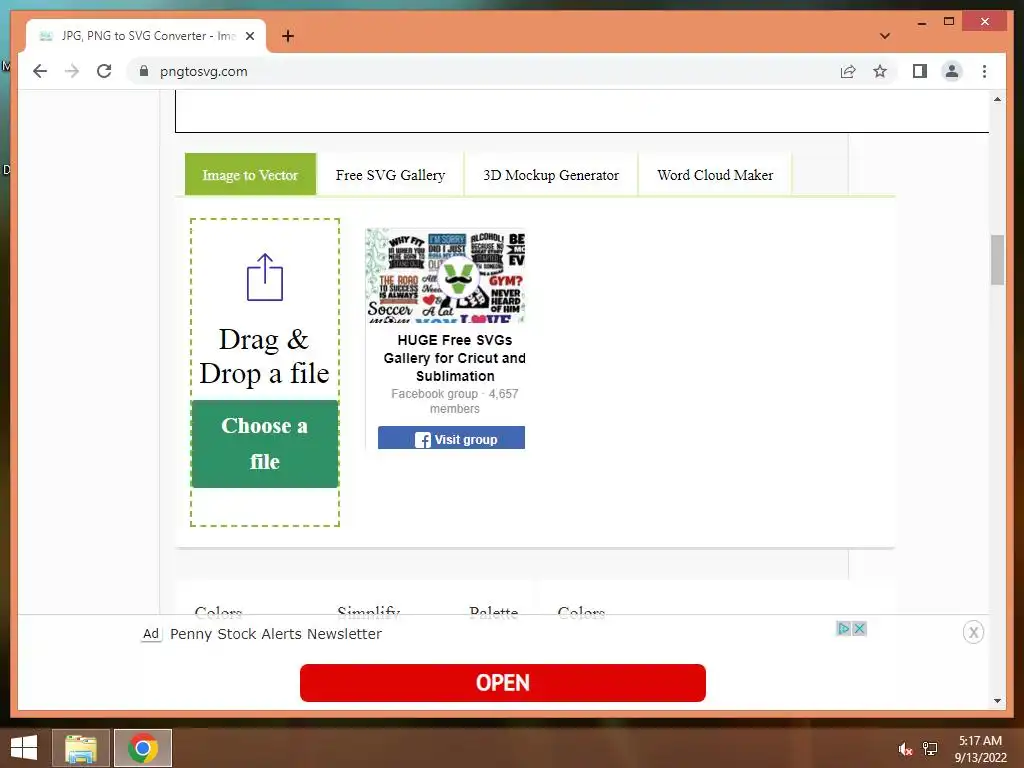The image size is (1024, 768).
Task: Click the scrollbar down arrow
Action: [997, 701]
